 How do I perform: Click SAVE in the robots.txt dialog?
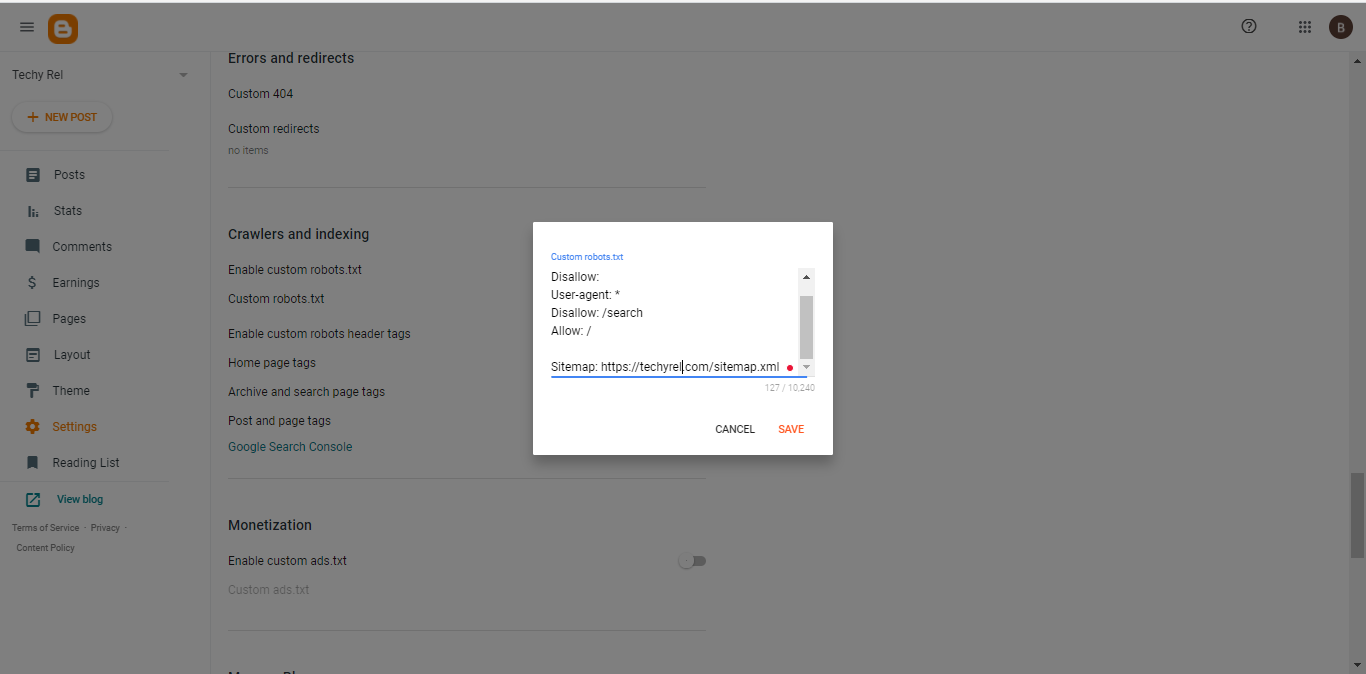791,429
